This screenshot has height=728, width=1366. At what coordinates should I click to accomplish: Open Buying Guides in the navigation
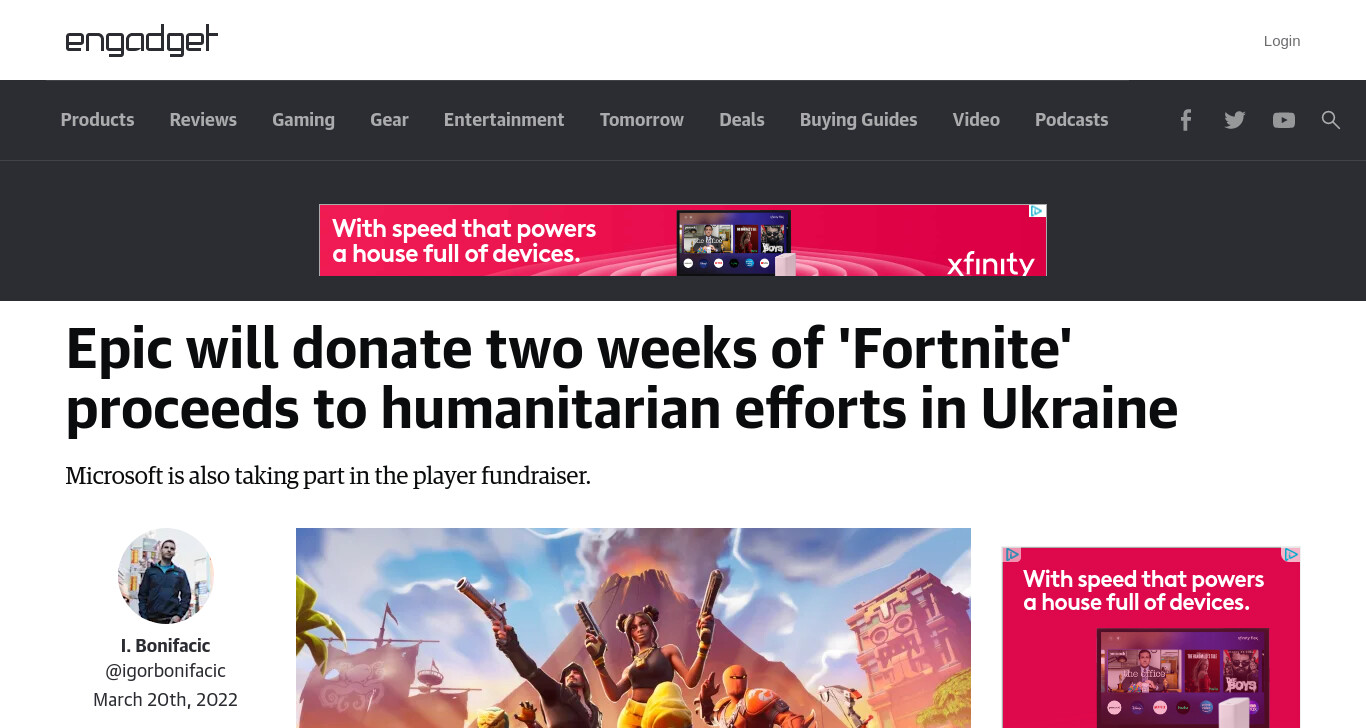(x=858, y=120)
